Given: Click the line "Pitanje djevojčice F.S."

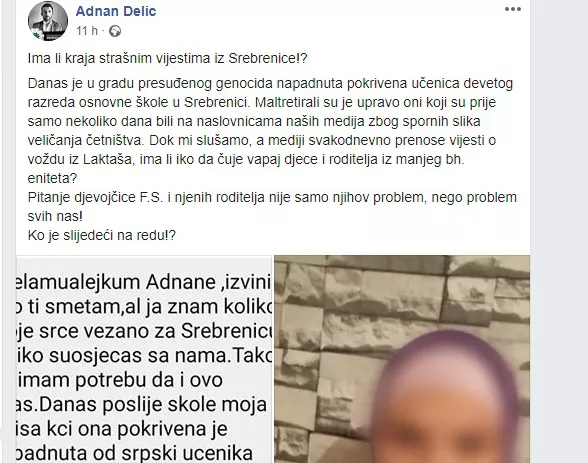Looking at the screenshot, I should tap(272, 197).
